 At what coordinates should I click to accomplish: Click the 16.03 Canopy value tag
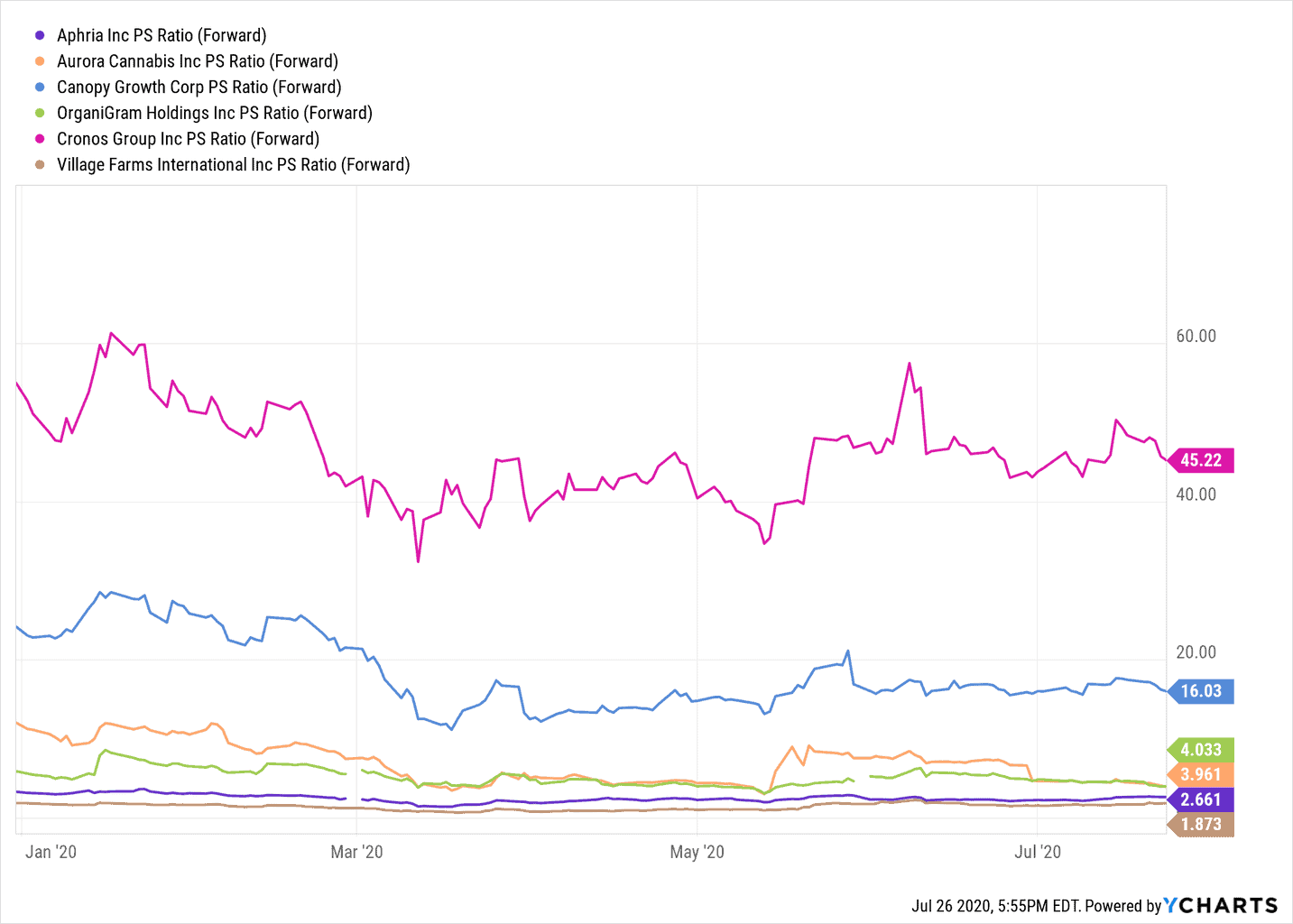(1202, 691)
